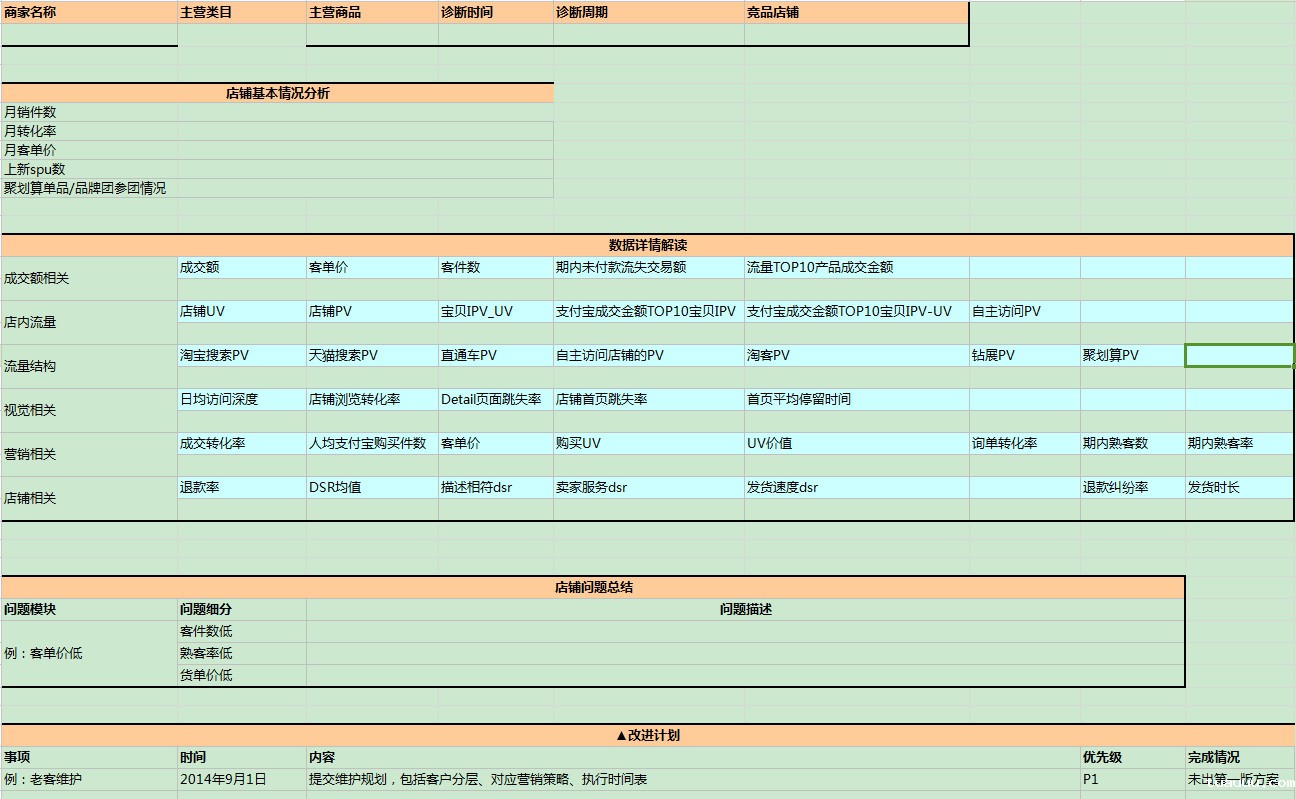This screenshot has height=799, width=1296.
Task: Select the 聚划算单品/品牌团参团情况 cell
Action: pos(89,188)
